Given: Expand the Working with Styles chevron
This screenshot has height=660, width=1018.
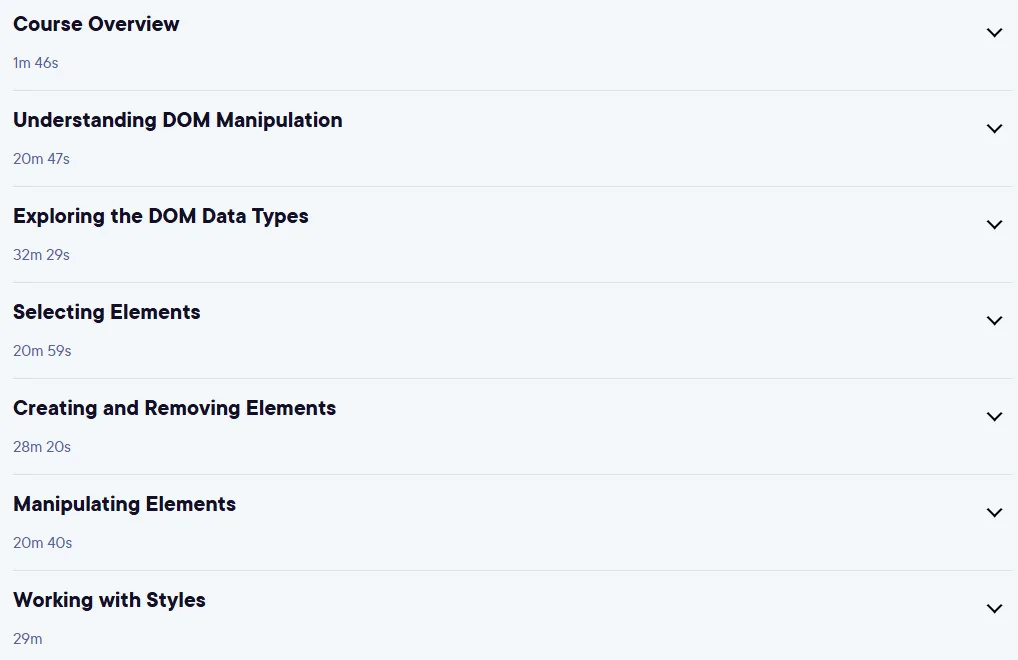Looking at the screenshot, I should 994,609.
